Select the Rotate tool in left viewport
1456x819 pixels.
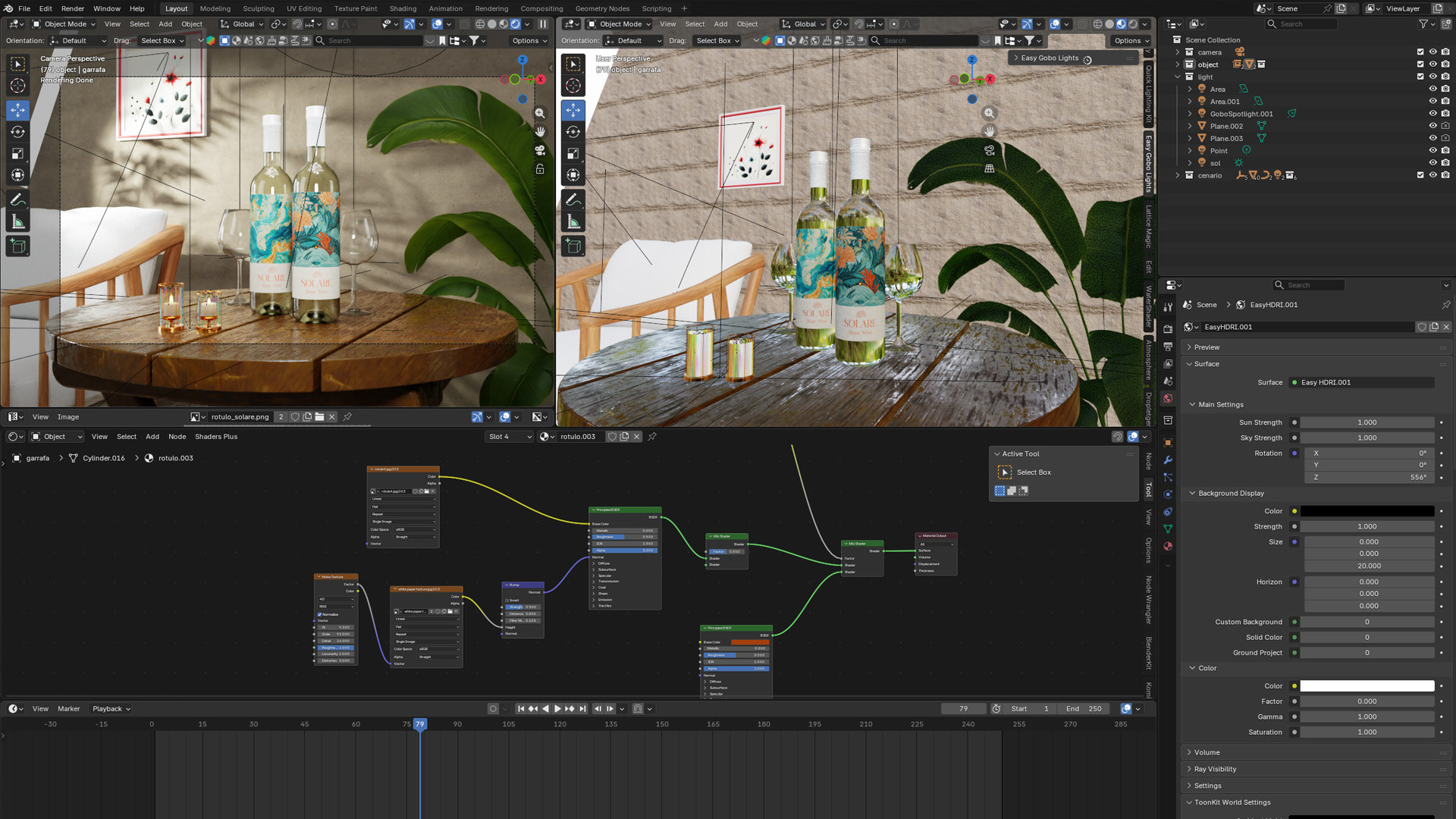coord(17,132)
